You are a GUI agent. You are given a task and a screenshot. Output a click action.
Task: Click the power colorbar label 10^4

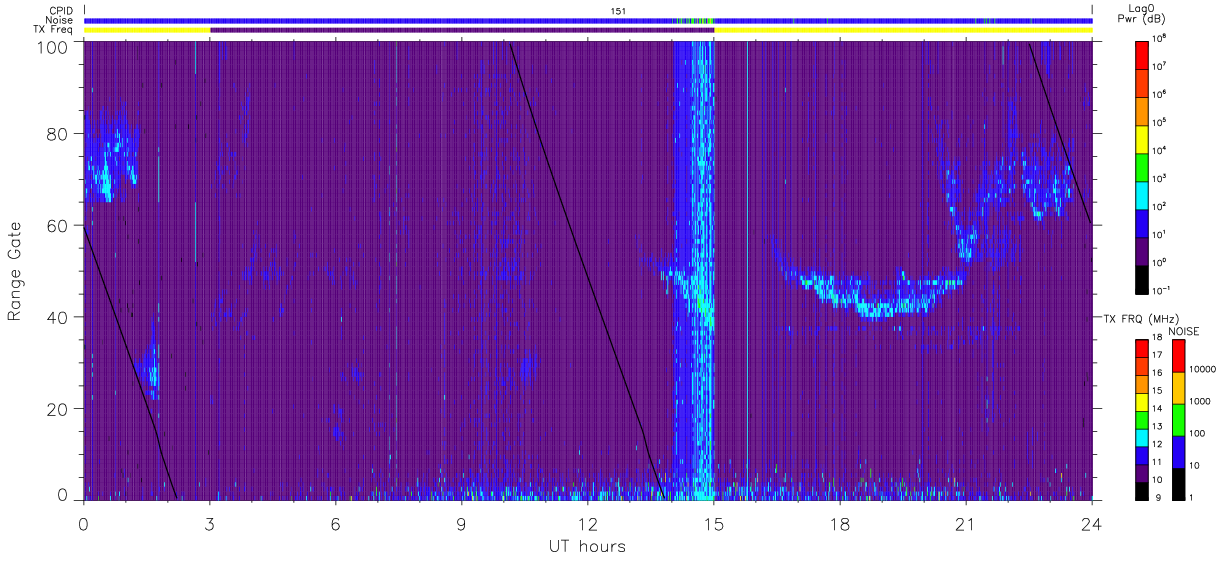[x=1158, y=150]
